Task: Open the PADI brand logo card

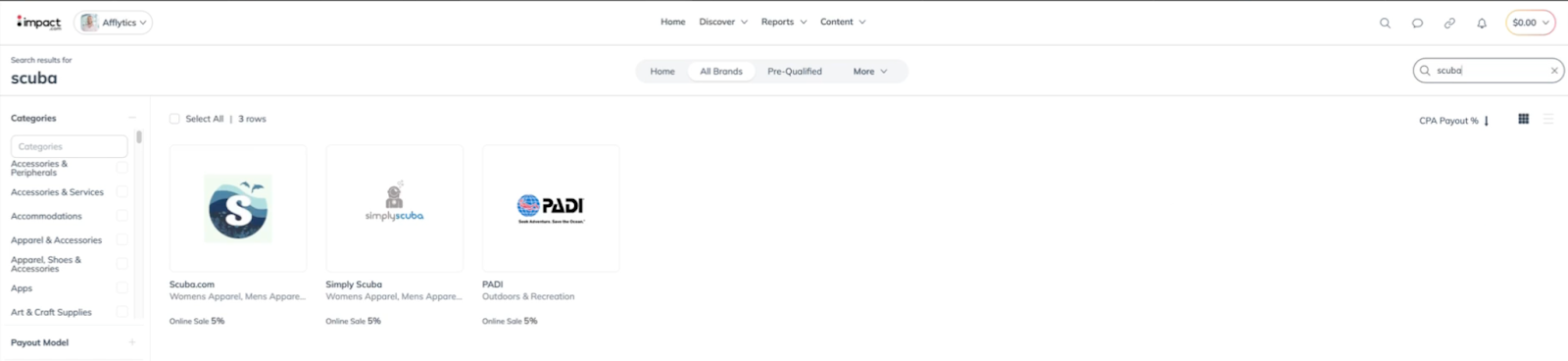Action: tap(551, 208)
